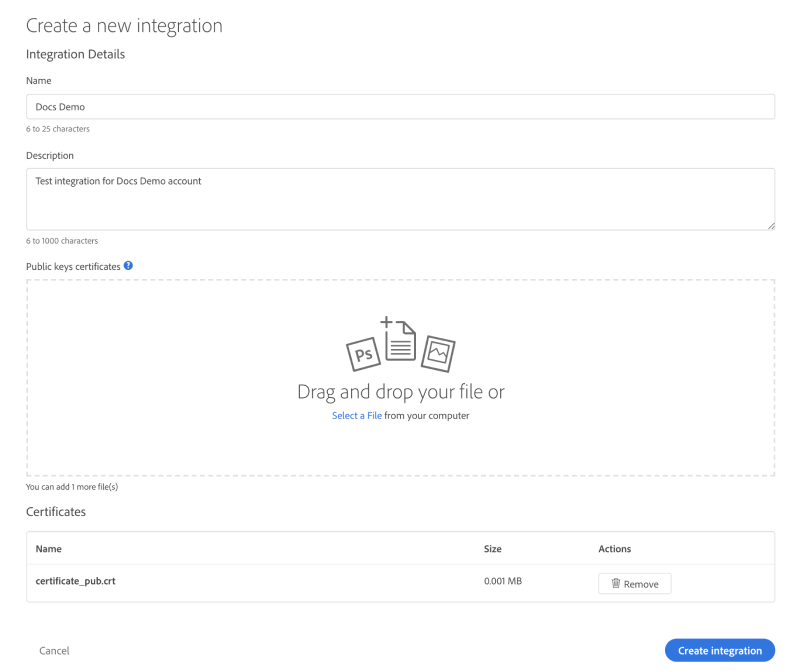
Task: Grab the Description textarea resize handle
Action: [x=770, y=226]
